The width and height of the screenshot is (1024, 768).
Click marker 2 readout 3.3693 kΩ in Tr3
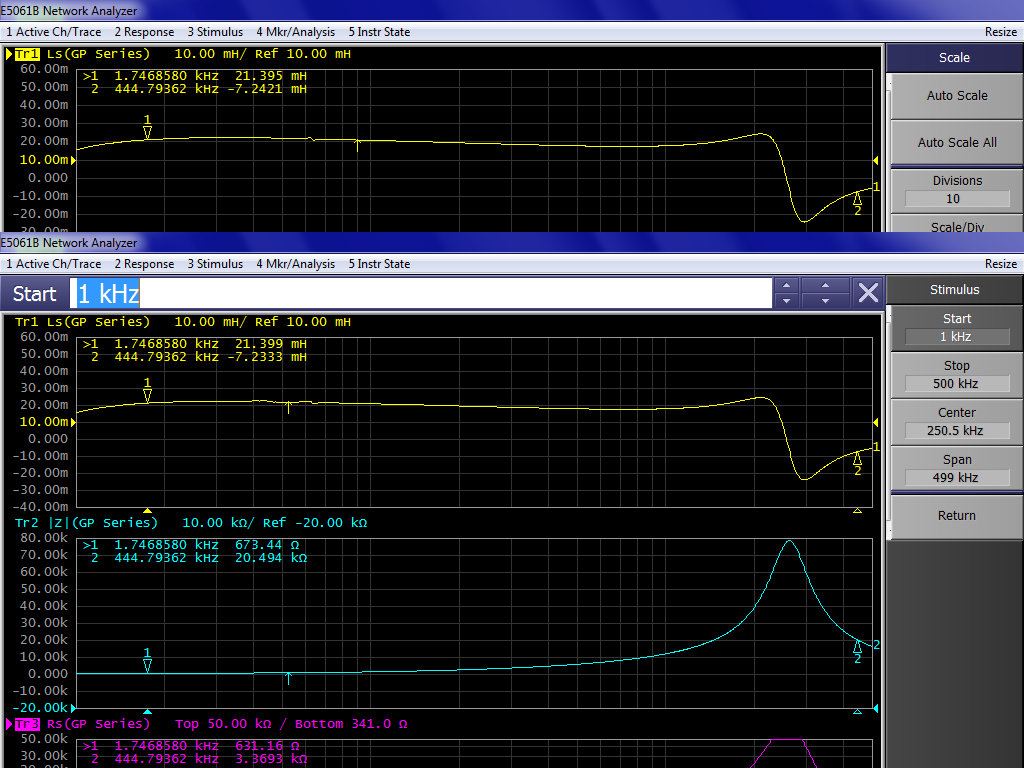pyautogui.click(x=270, y=760)
